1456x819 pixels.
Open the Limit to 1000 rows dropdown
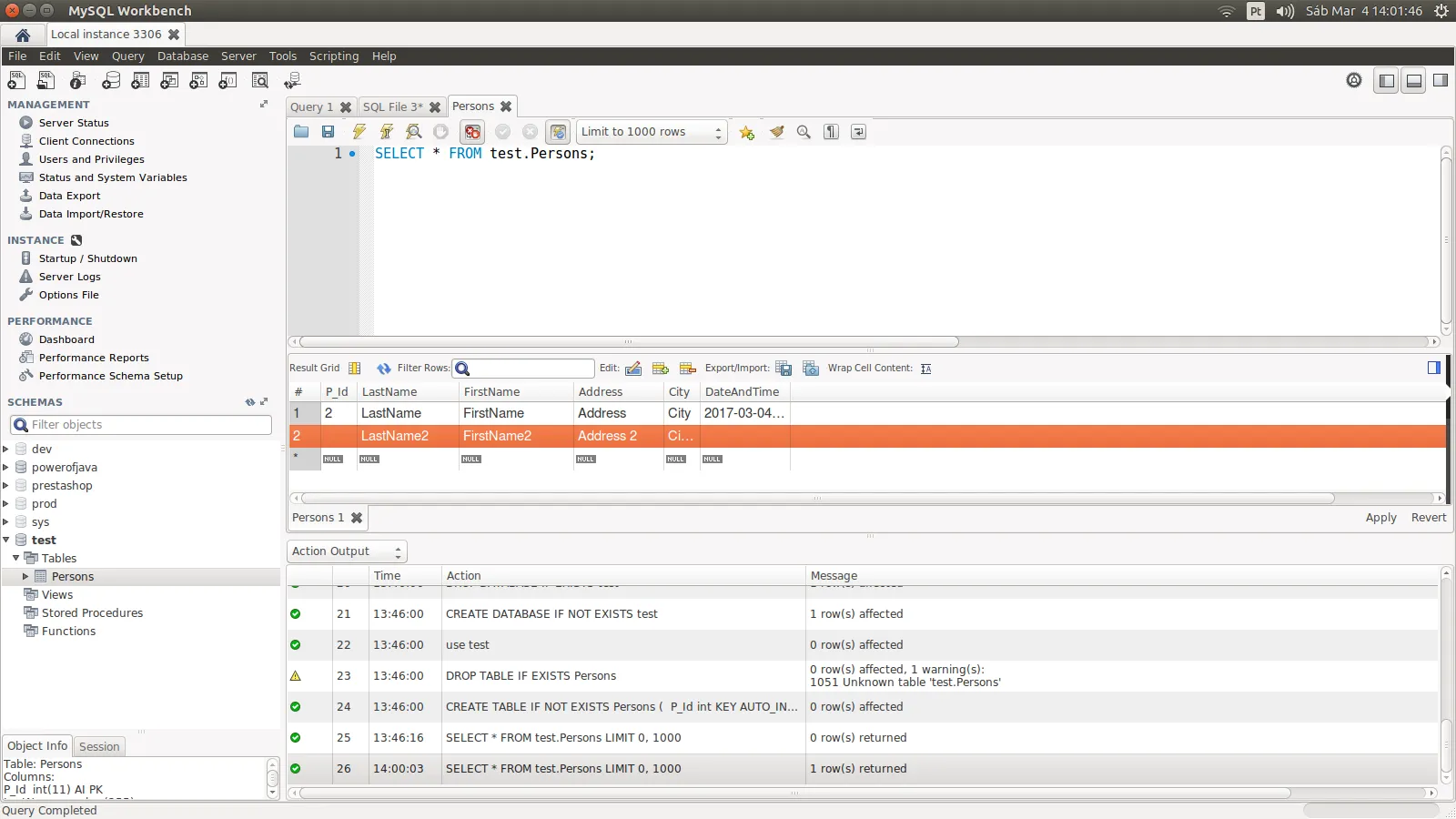652,132
